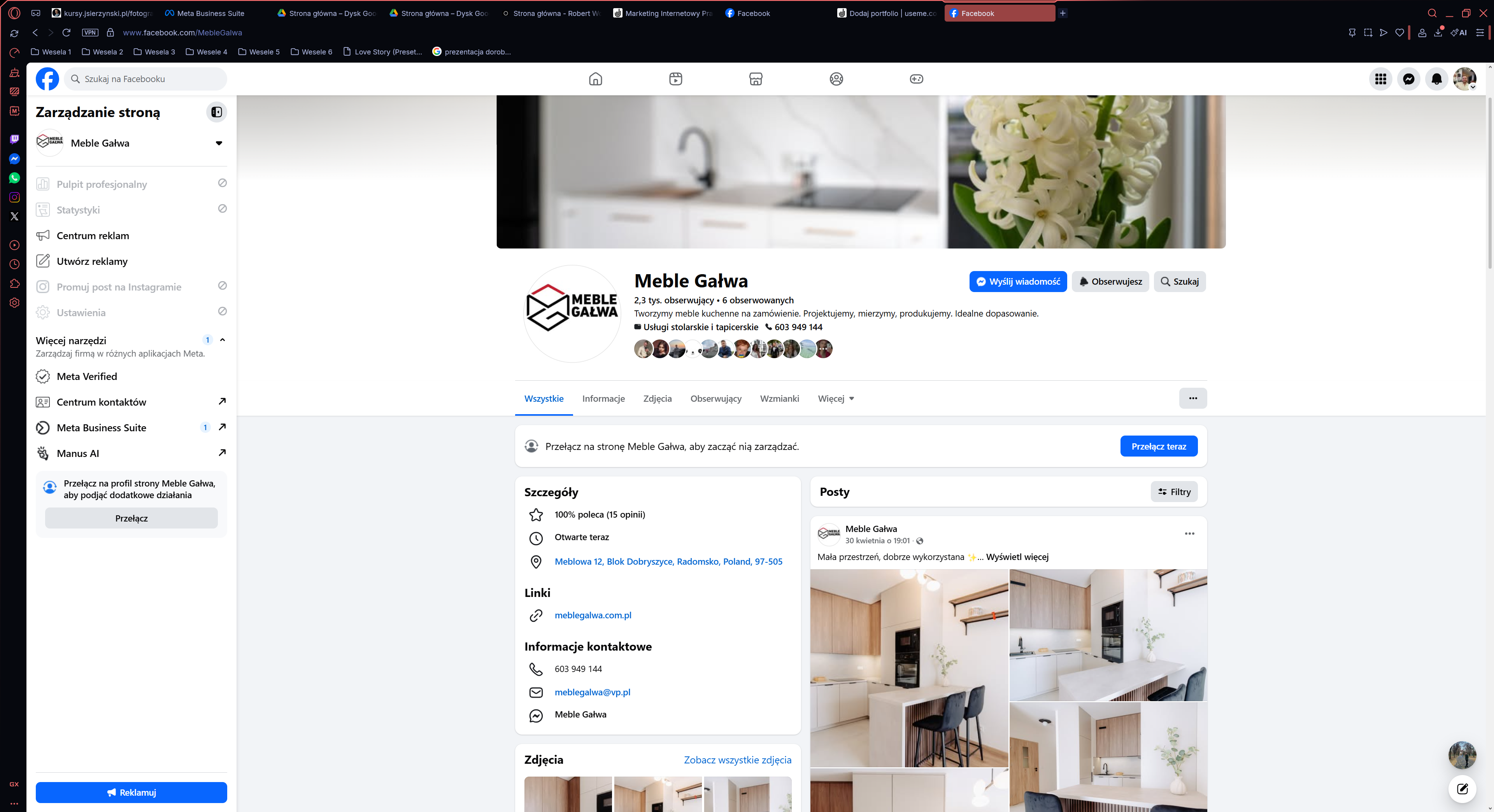Screen dimensions: 1494x812
Task: Click the Meble Gałwa profile picture
Action: 572,314
